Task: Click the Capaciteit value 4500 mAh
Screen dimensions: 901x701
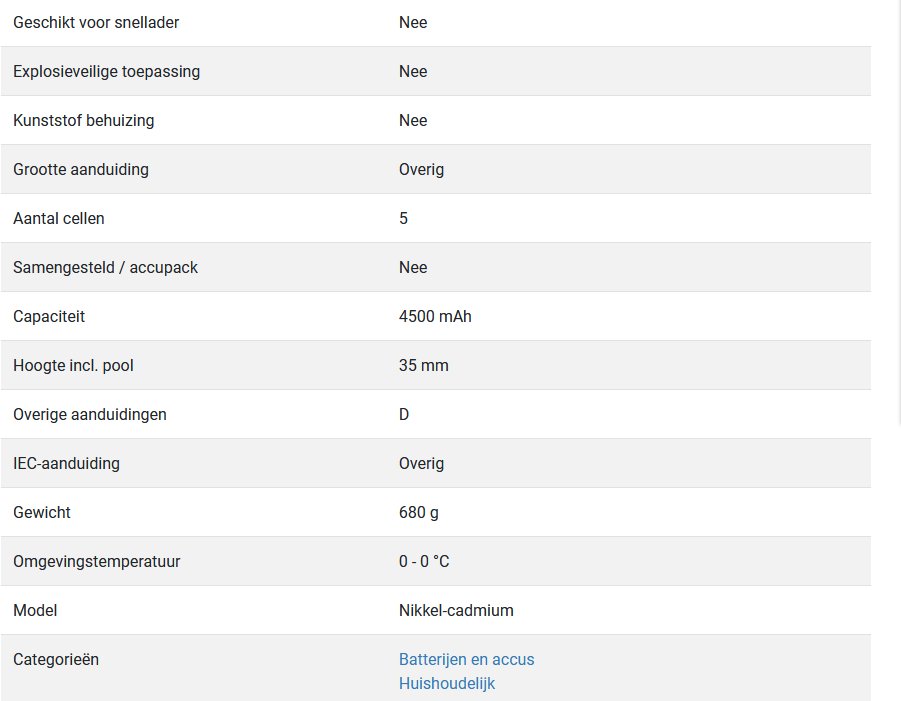Action: pos(435,317)
